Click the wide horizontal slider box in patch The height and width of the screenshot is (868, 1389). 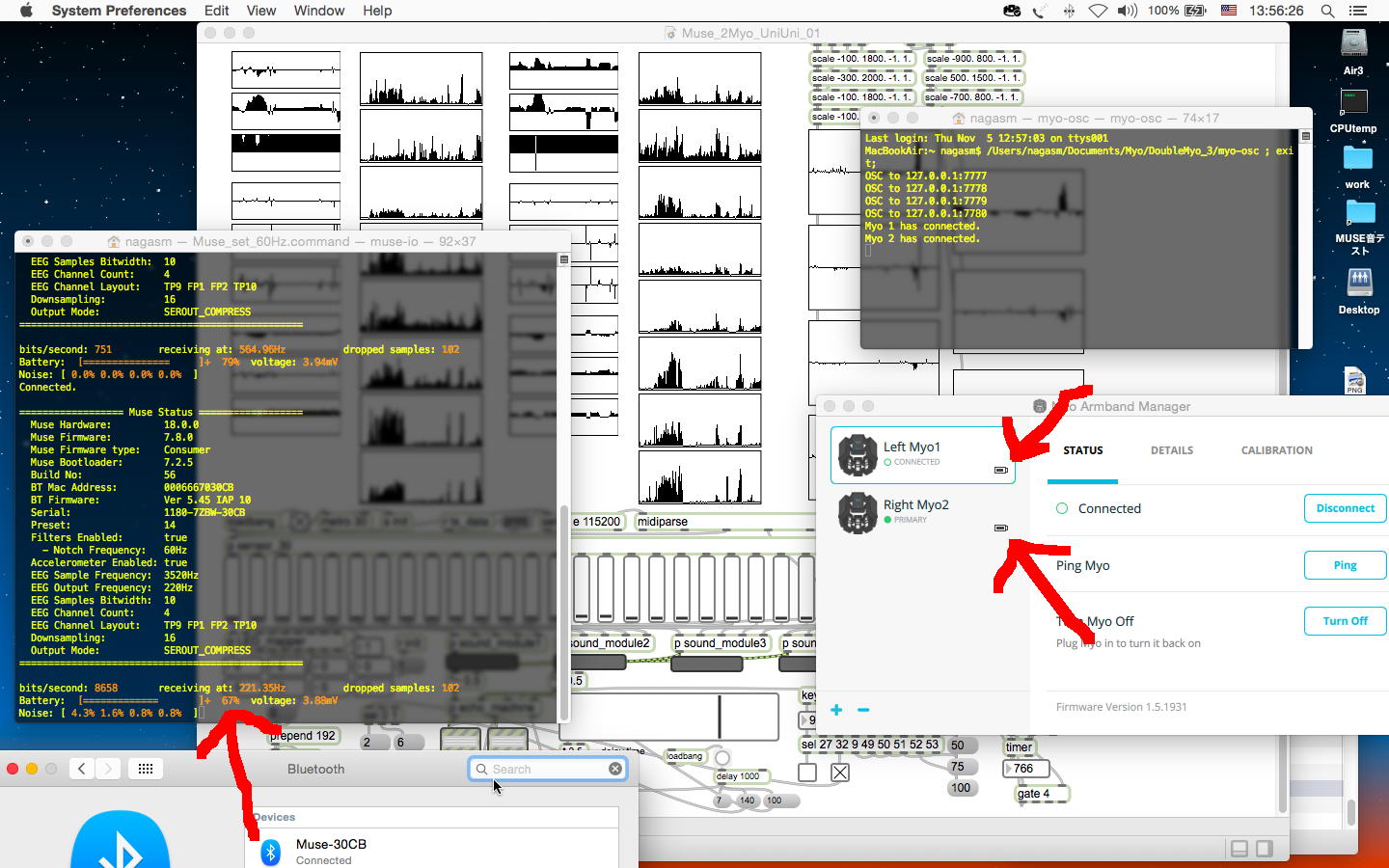(670, 717)
